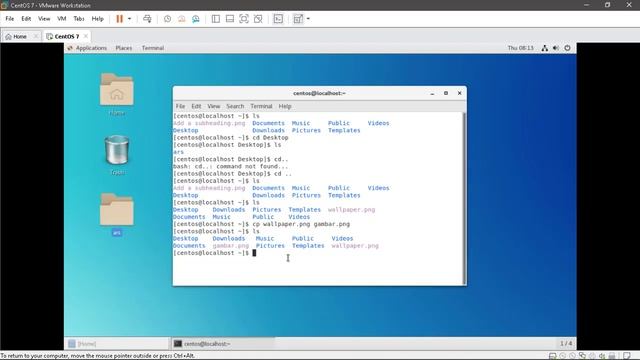Screen dimensions: 640x360
Task: Click the stretch guest display icon
Action: (298, 19)
